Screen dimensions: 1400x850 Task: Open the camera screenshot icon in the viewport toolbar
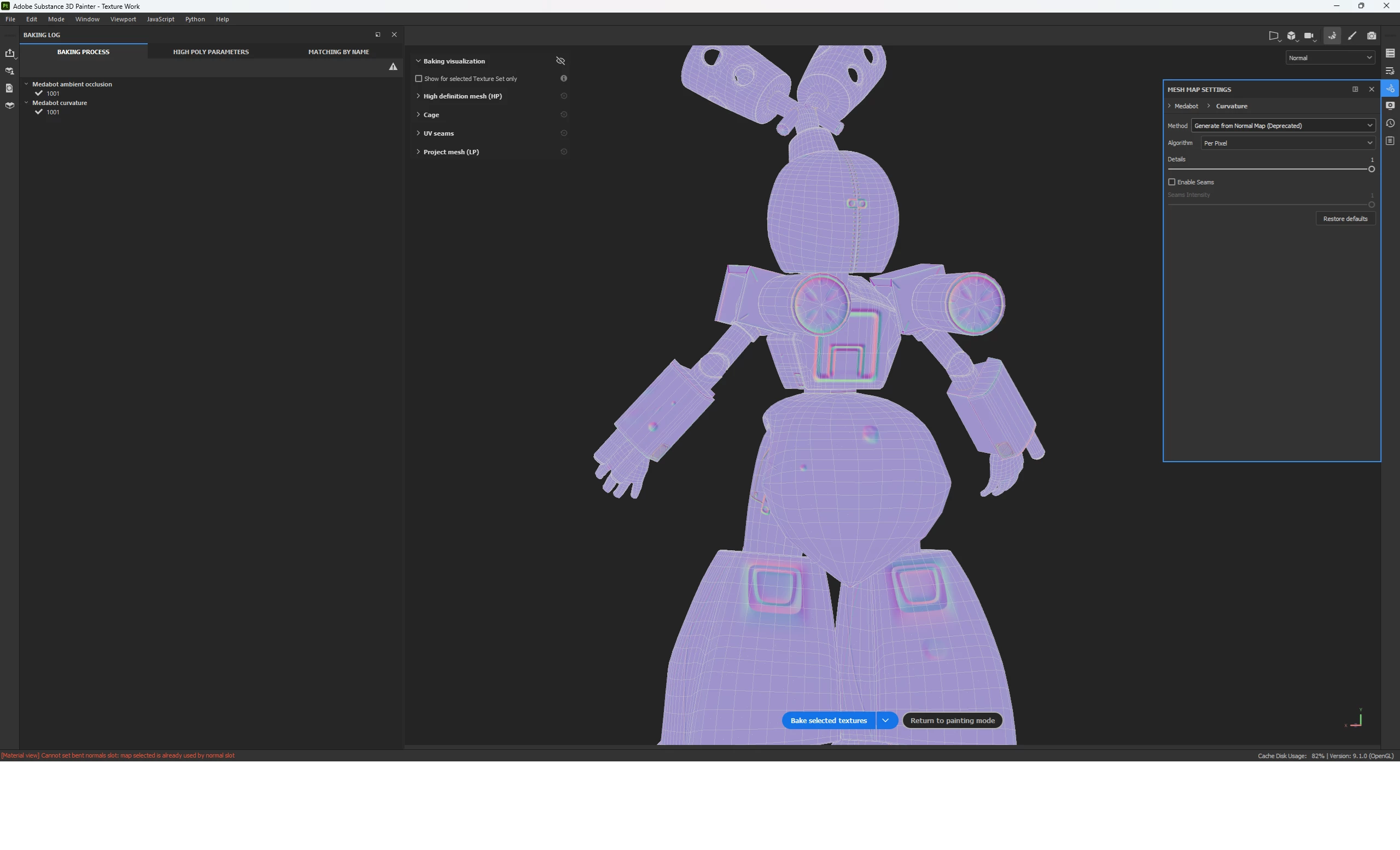coord(1371,36)
